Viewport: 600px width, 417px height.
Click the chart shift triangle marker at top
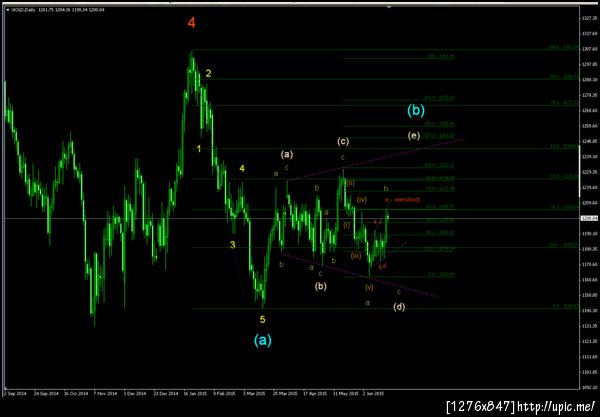[x=389, y=7]
